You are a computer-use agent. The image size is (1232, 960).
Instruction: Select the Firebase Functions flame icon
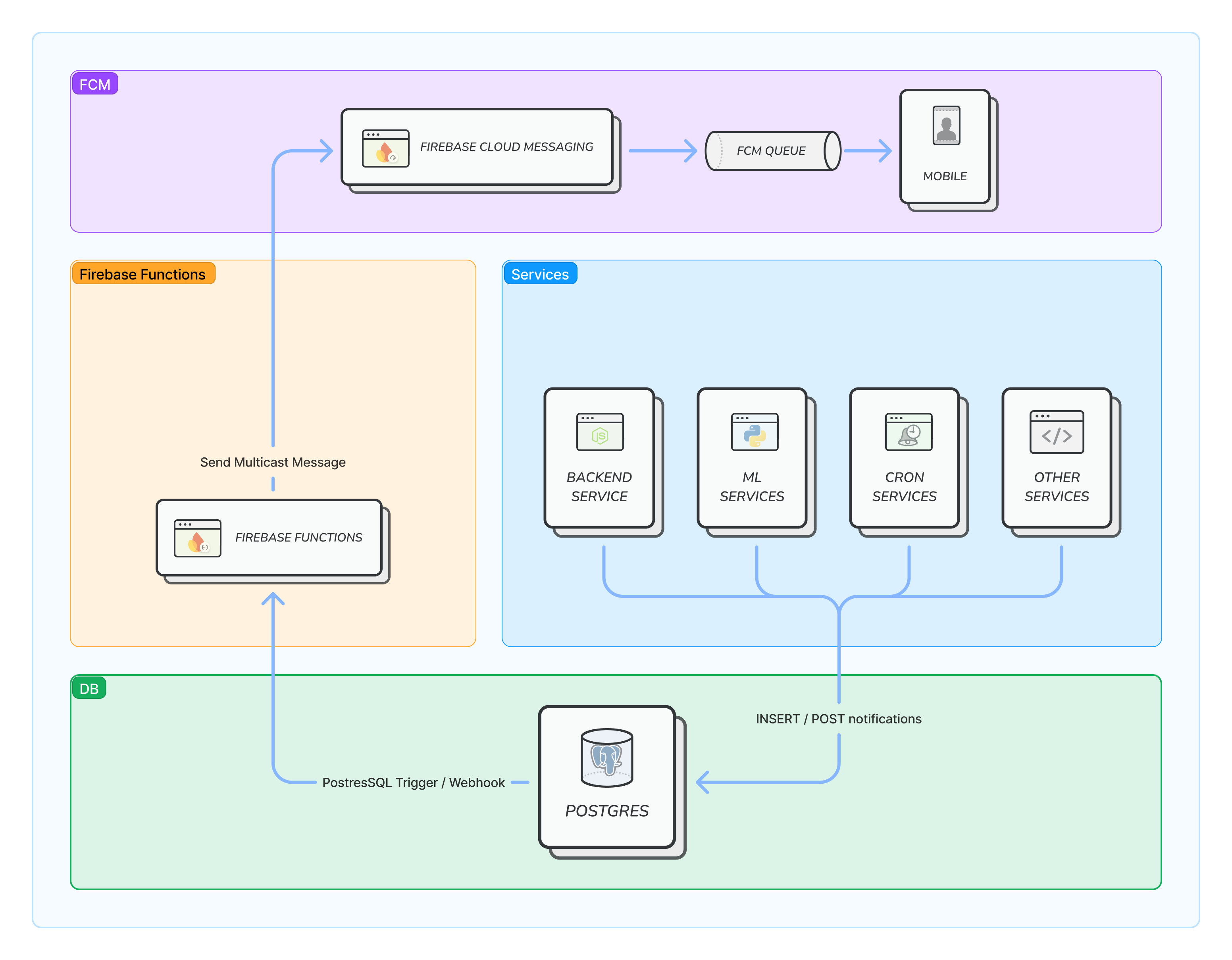click(197, 538)
